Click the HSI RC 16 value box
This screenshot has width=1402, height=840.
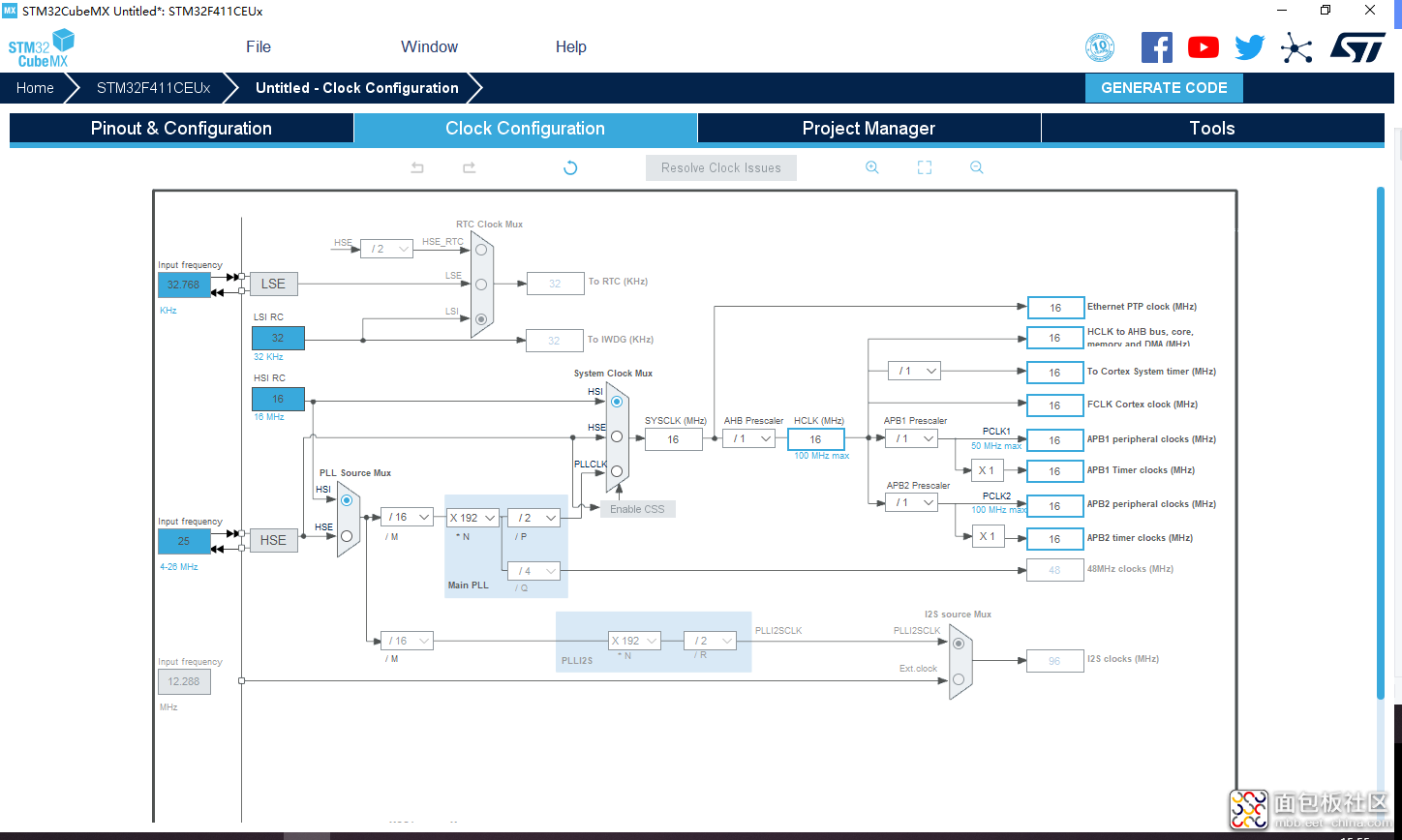(278, 399)
